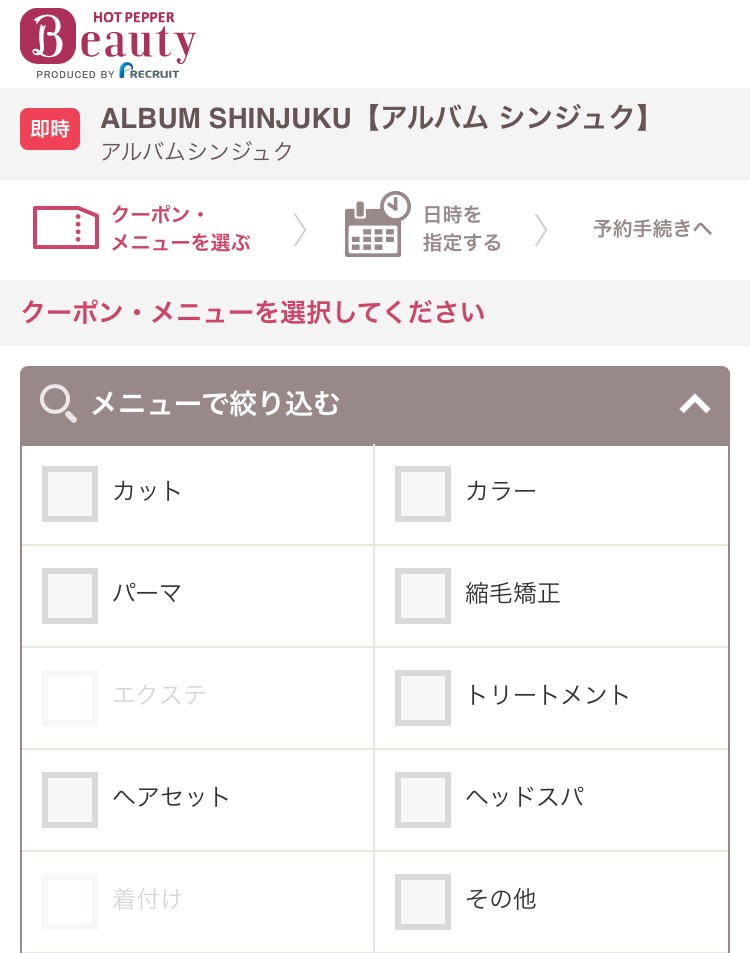Click the coupon ticket icon
This screenshot has height=953, width=750.
66,228
